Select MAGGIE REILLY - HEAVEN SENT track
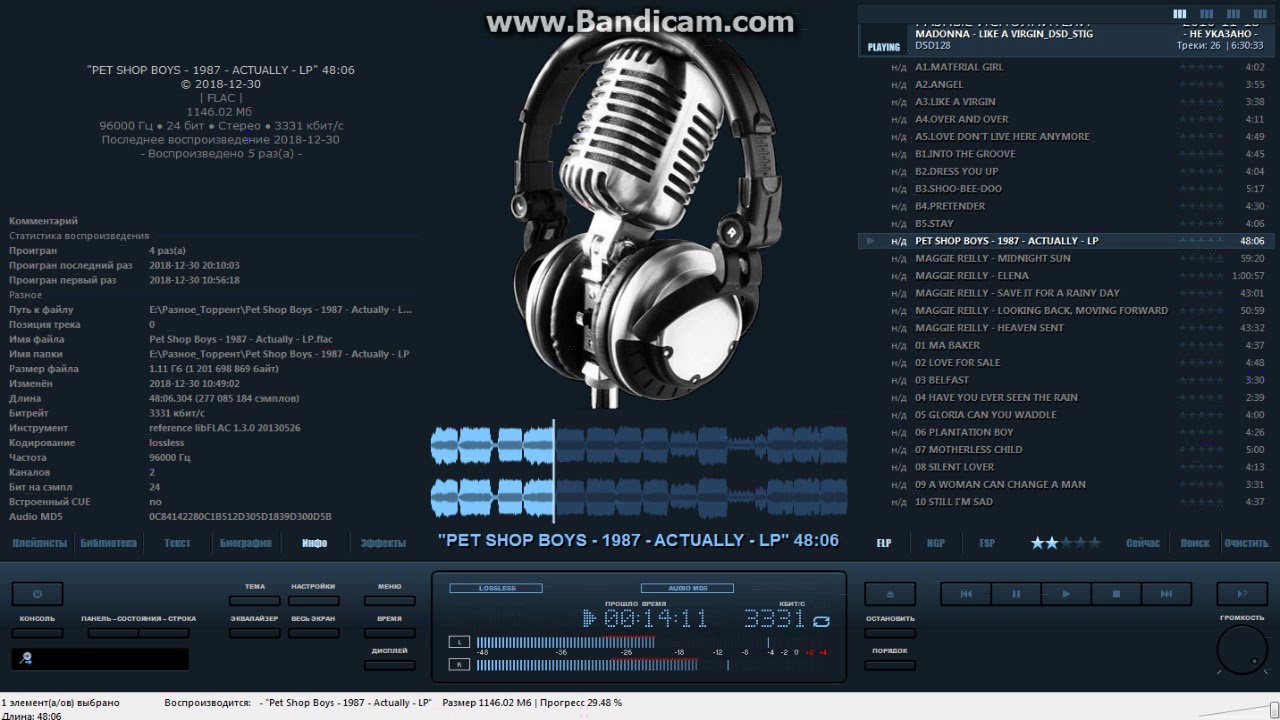Viewport: 1280px width, 720px height. click(1064, 328)
